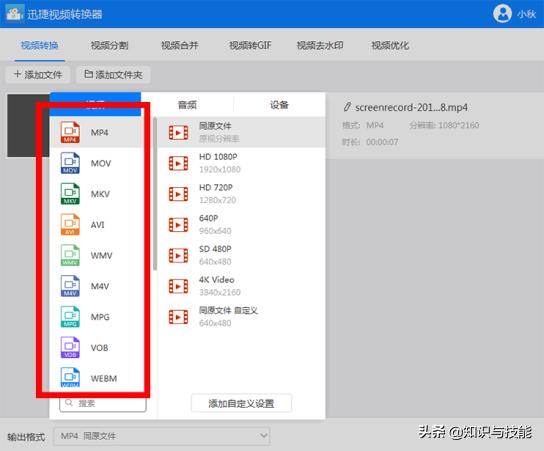Switch to the 视频优化 tab

coord(390,45)
